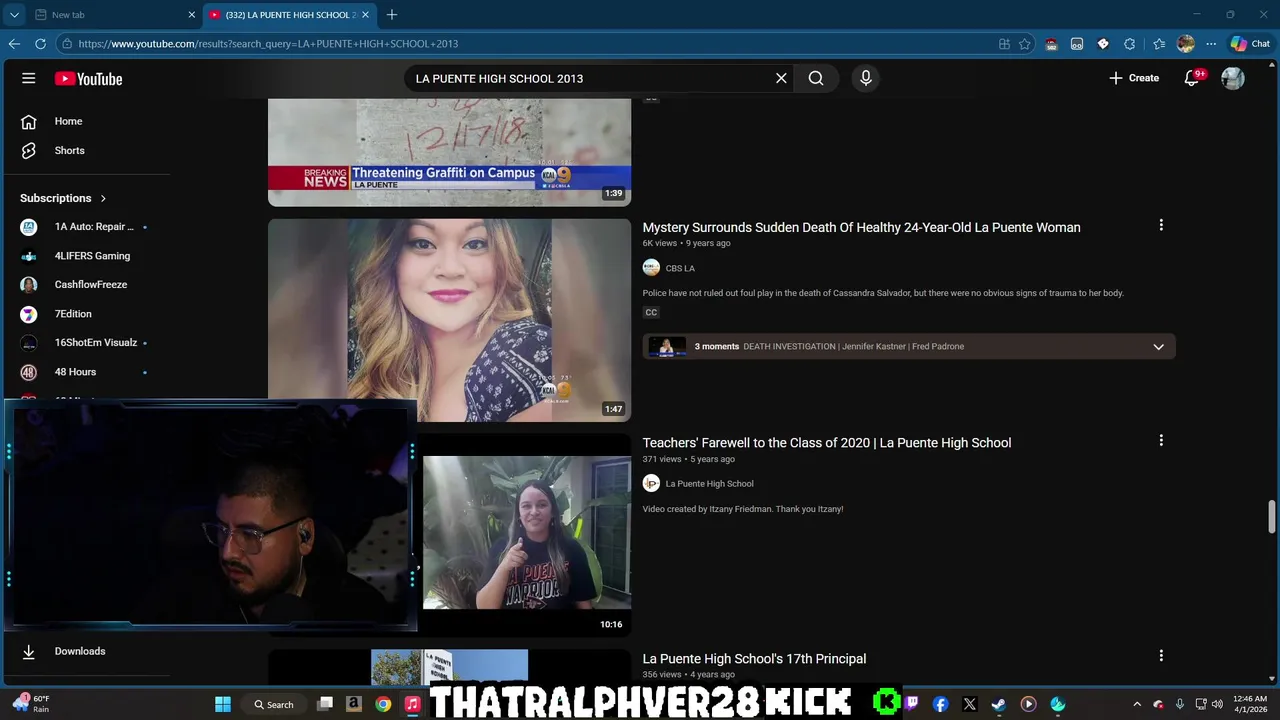Open La Puente High School's 17th Principal title
The image size is (1280, 720).
(754, 659)
